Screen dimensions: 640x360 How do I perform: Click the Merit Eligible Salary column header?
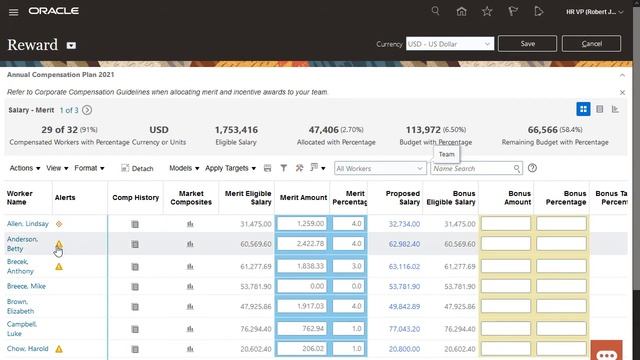point(247,198)
